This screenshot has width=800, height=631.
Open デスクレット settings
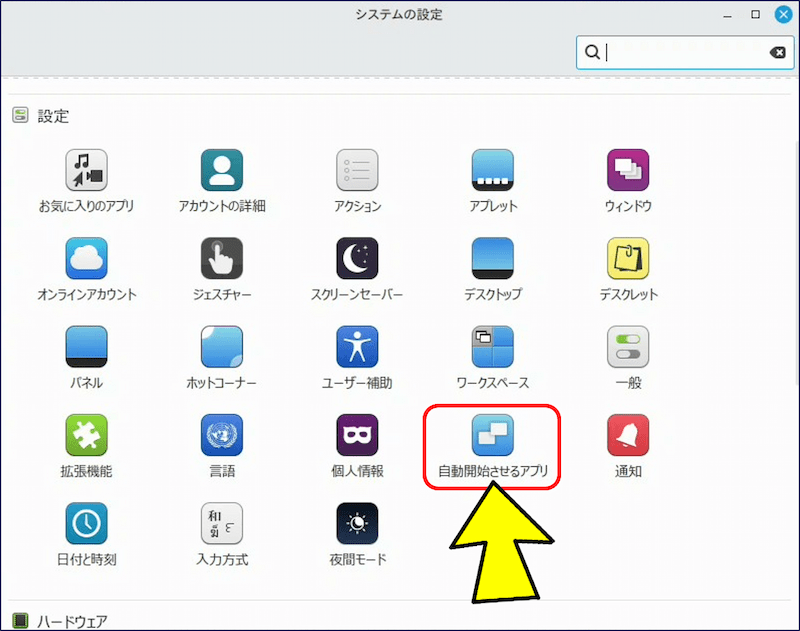pyautogui.click(x=628, y=258)
